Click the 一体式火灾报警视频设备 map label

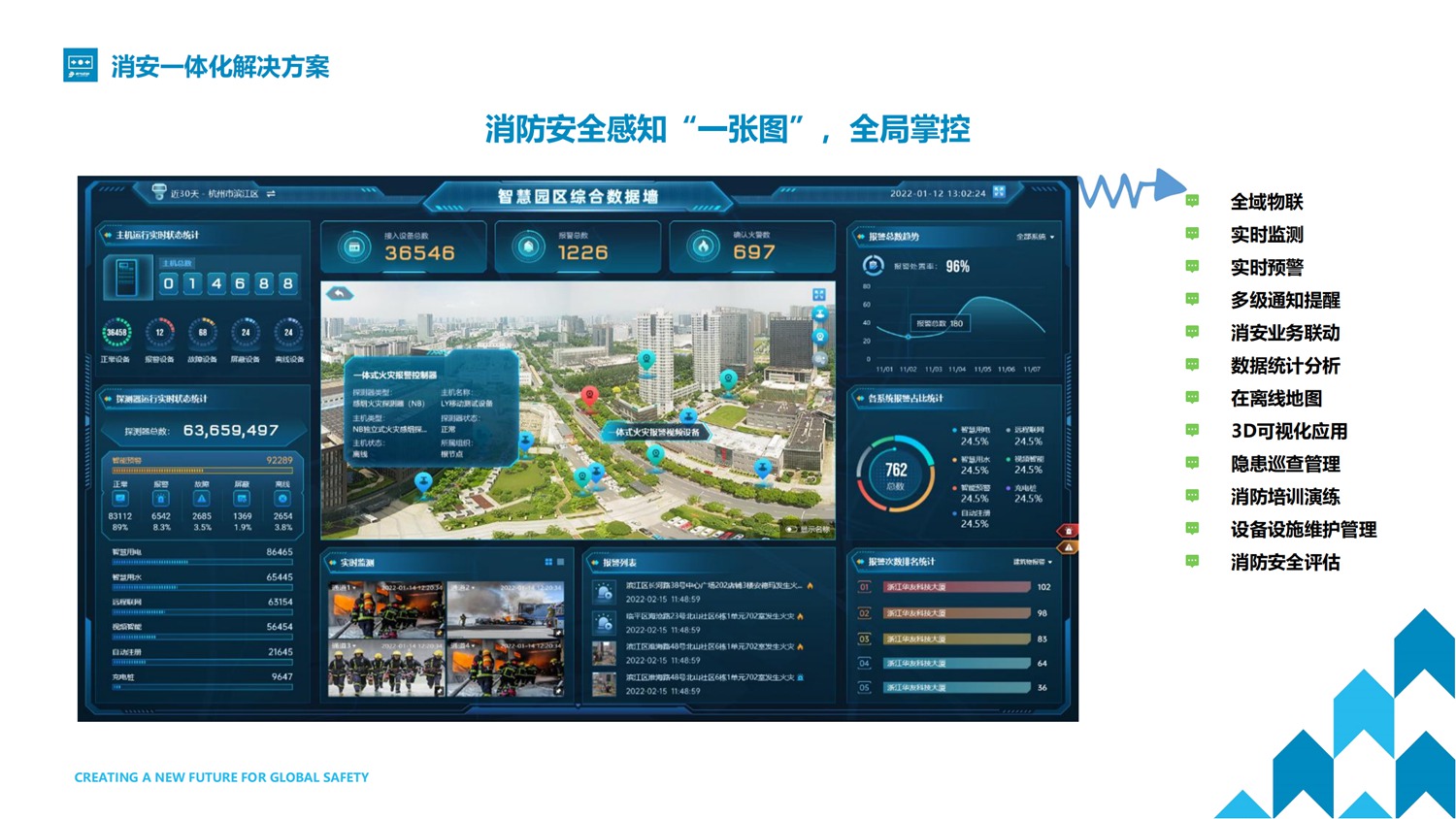pos(656,432)
